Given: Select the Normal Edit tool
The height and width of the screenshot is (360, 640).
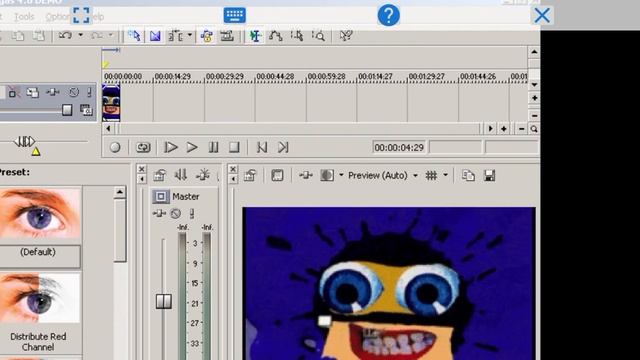Looking at the screenshot, I should (x=255, y=36).
